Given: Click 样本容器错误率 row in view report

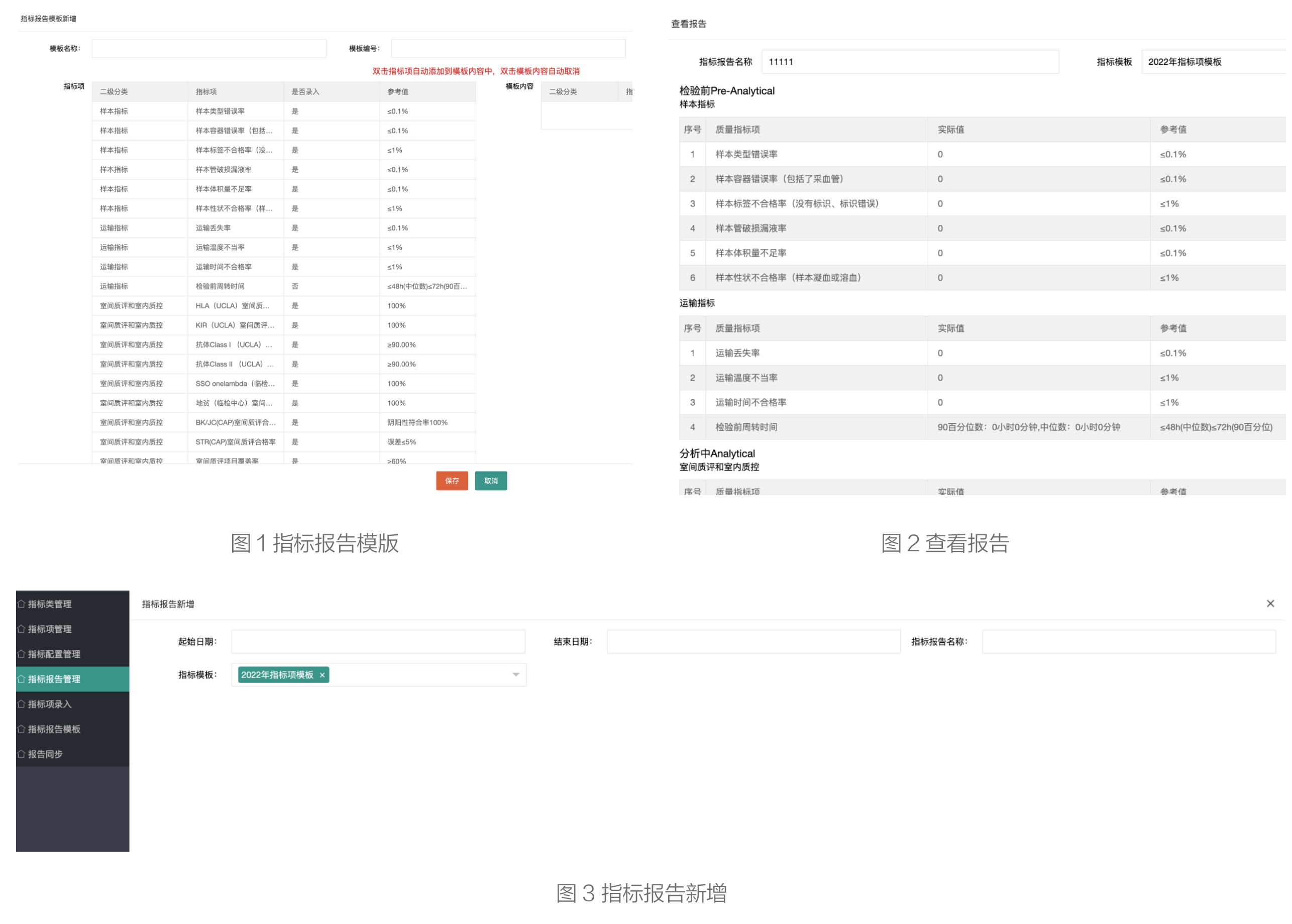Looking at the screenshot, I should click(983, 179).
